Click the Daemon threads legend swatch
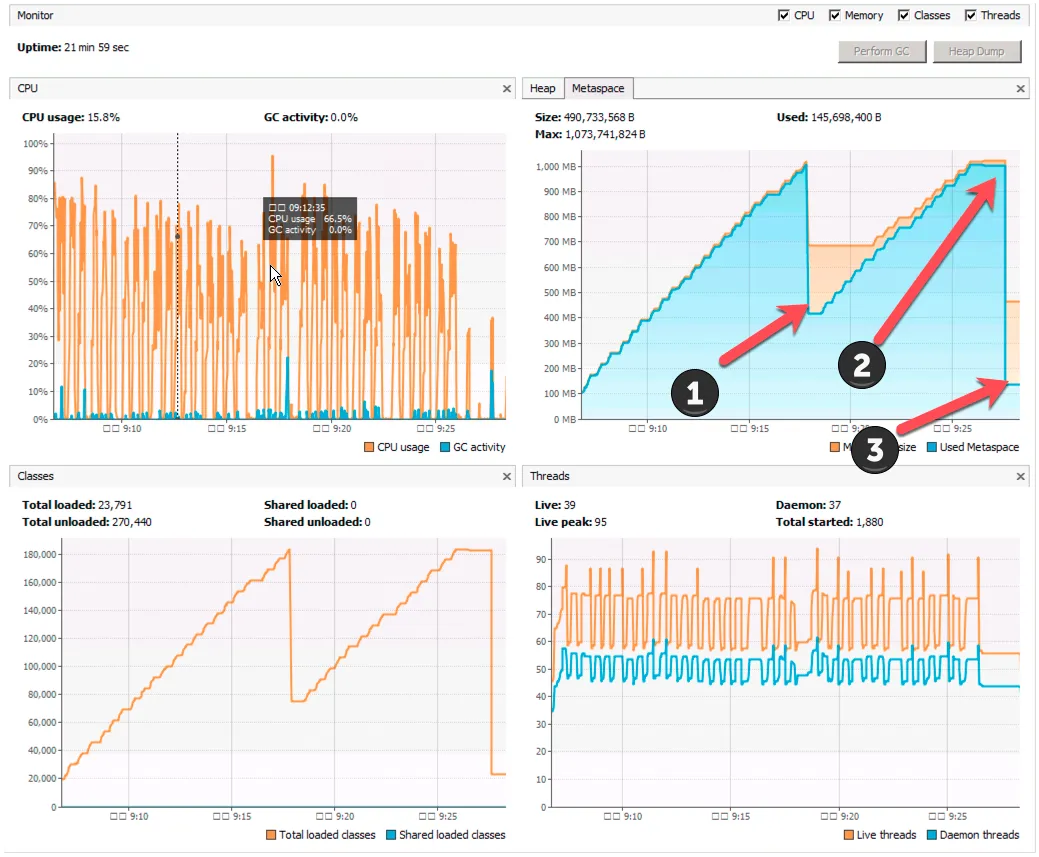Screen dimensions: 1039x857 [932, 835]
